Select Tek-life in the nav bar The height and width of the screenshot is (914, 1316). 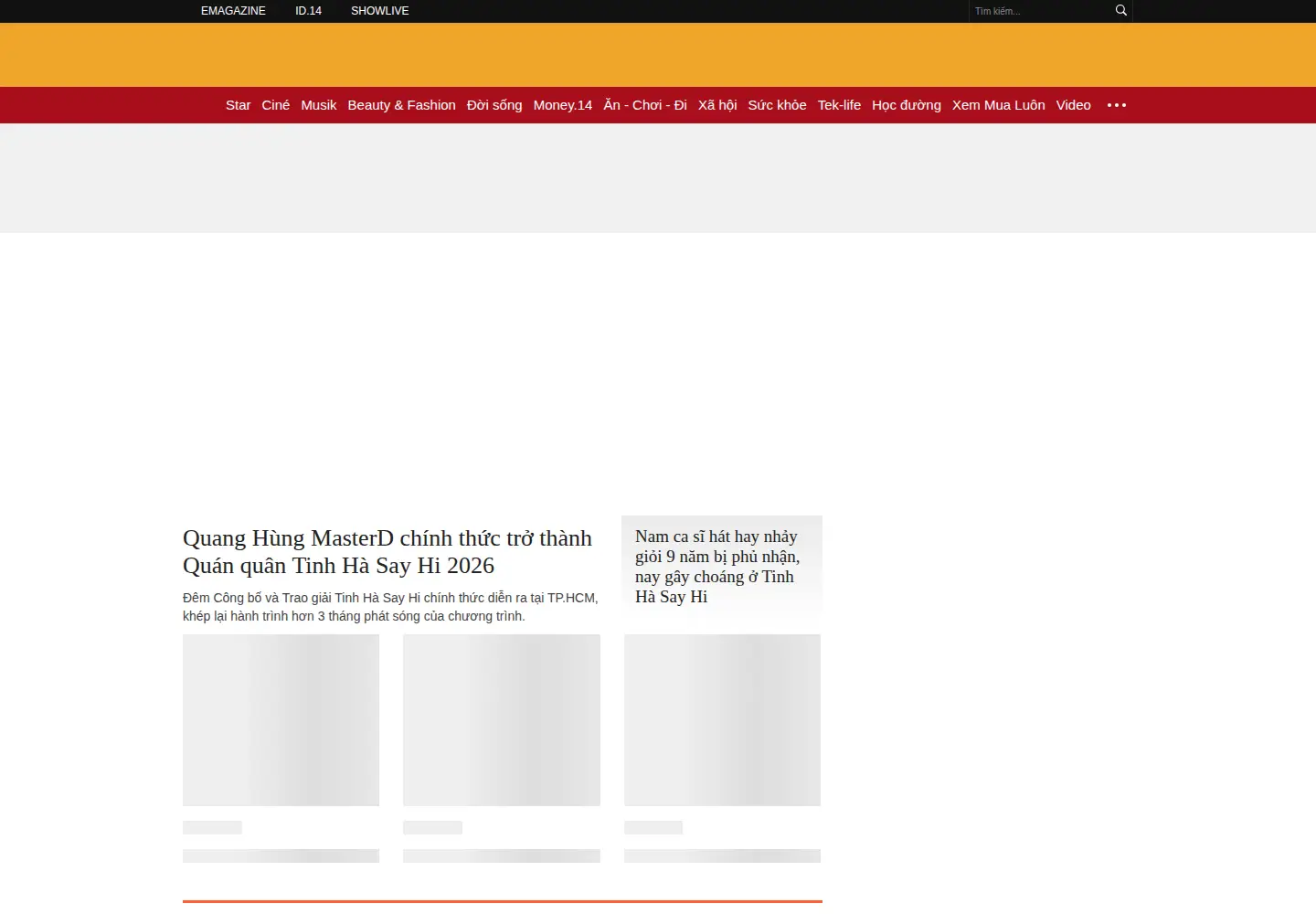point(839,105)
